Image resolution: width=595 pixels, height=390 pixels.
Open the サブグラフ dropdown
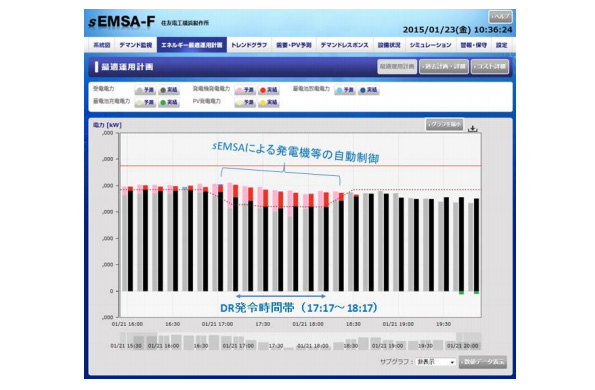tap(436, 362)
